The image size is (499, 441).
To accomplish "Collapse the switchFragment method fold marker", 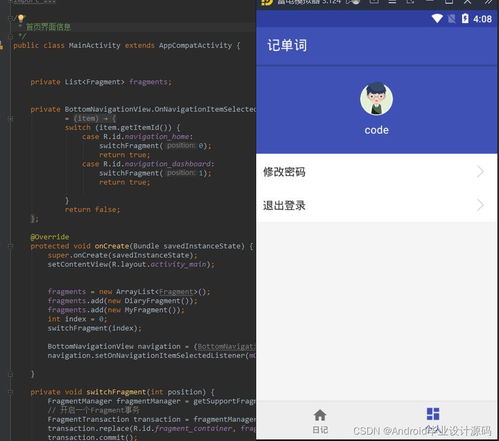I will point(11,392).
